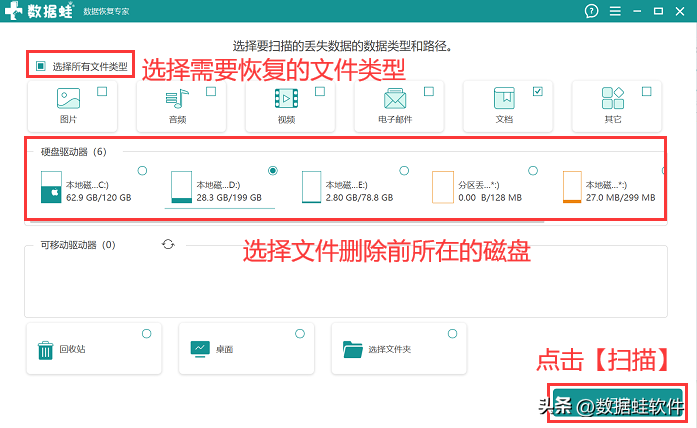Viewport: 697px width, 428px height.
Task: Click the 其它 (Others) shapes icon
Action: click(x=613, y=99)
